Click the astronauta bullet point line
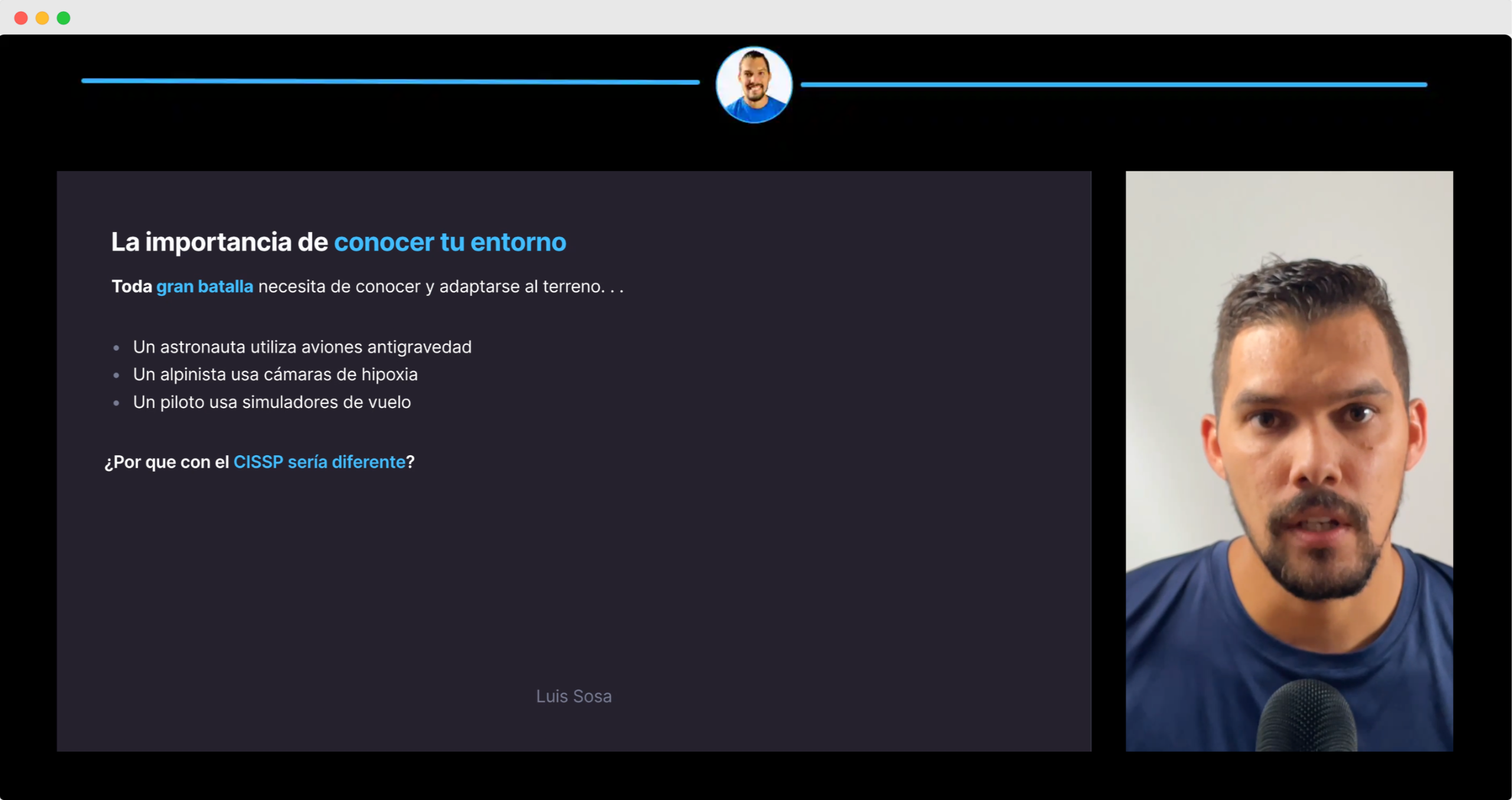1512x800 pixels. tap(302, 347)
